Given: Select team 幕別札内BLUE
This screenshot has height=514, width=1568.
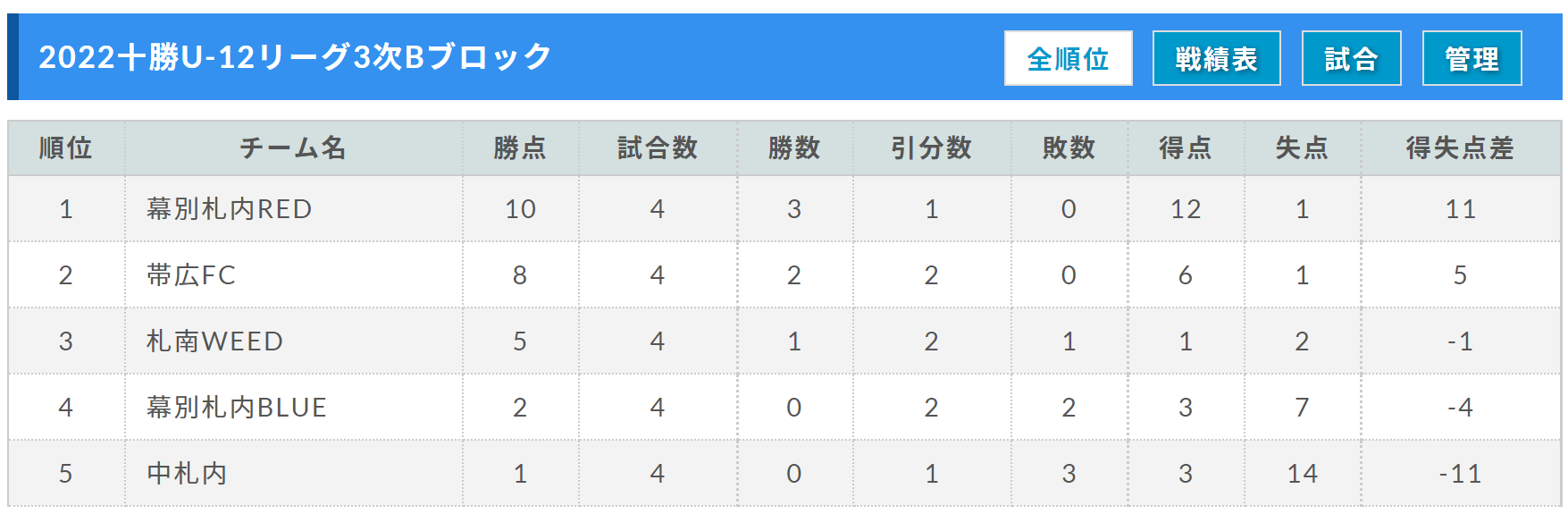Looking at the screenshot, I should [237, 408].
